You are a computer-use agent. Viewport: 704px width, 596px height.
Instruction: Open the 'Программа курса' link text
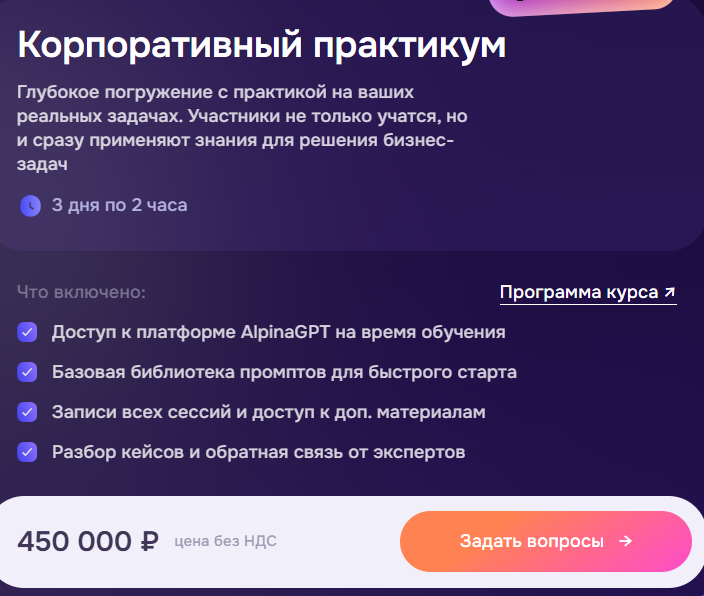[x=578, y=293]
